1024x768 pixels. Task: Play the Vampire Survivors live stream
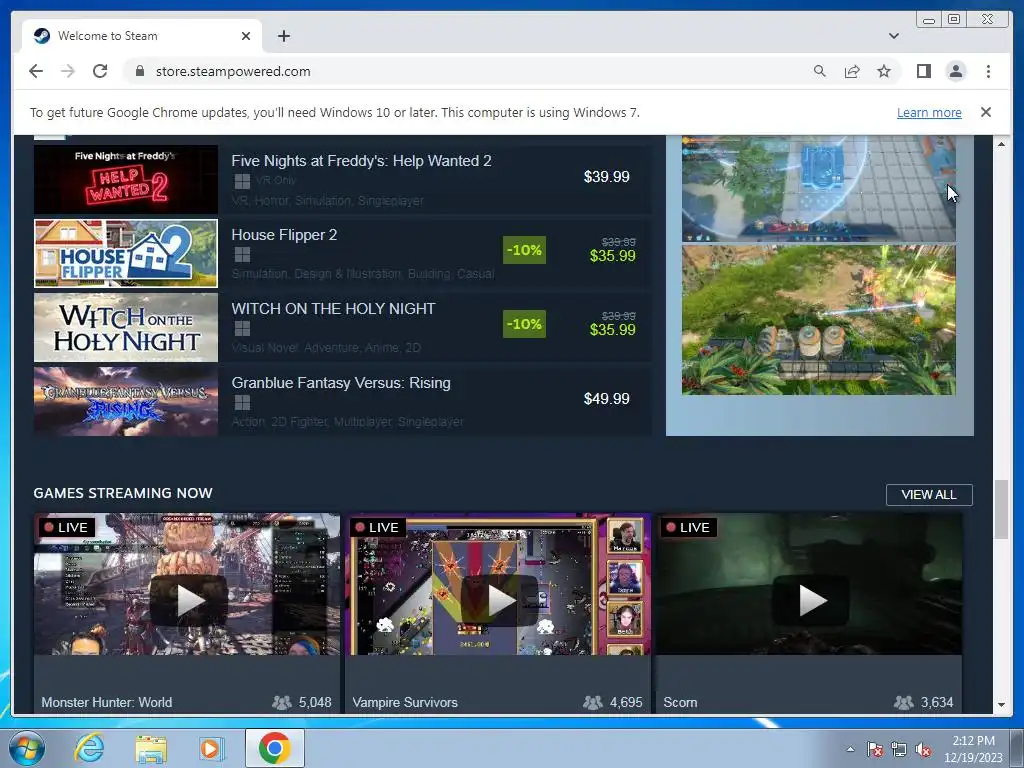(x=500, y=600)
